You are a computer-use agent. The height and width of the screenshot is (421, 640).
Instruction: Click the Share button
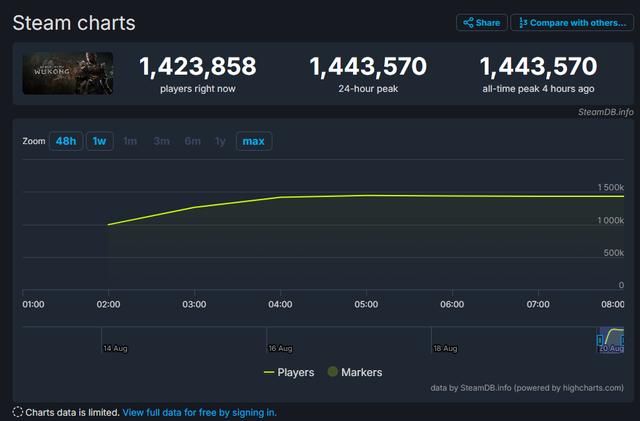[x=482, y=22]
